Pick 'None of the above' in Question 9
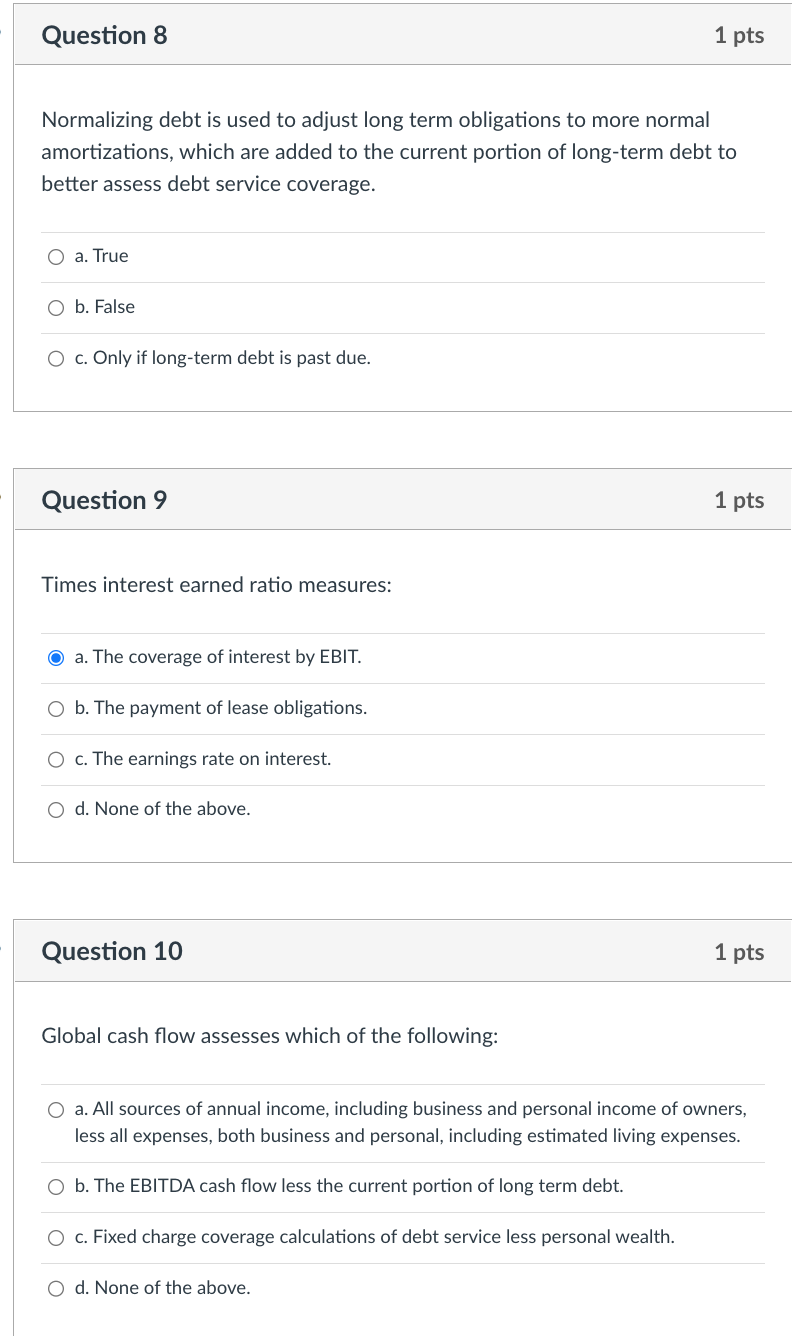This screenshot has width=792, height=1336. pyautogui.click(x=56, y=810)
